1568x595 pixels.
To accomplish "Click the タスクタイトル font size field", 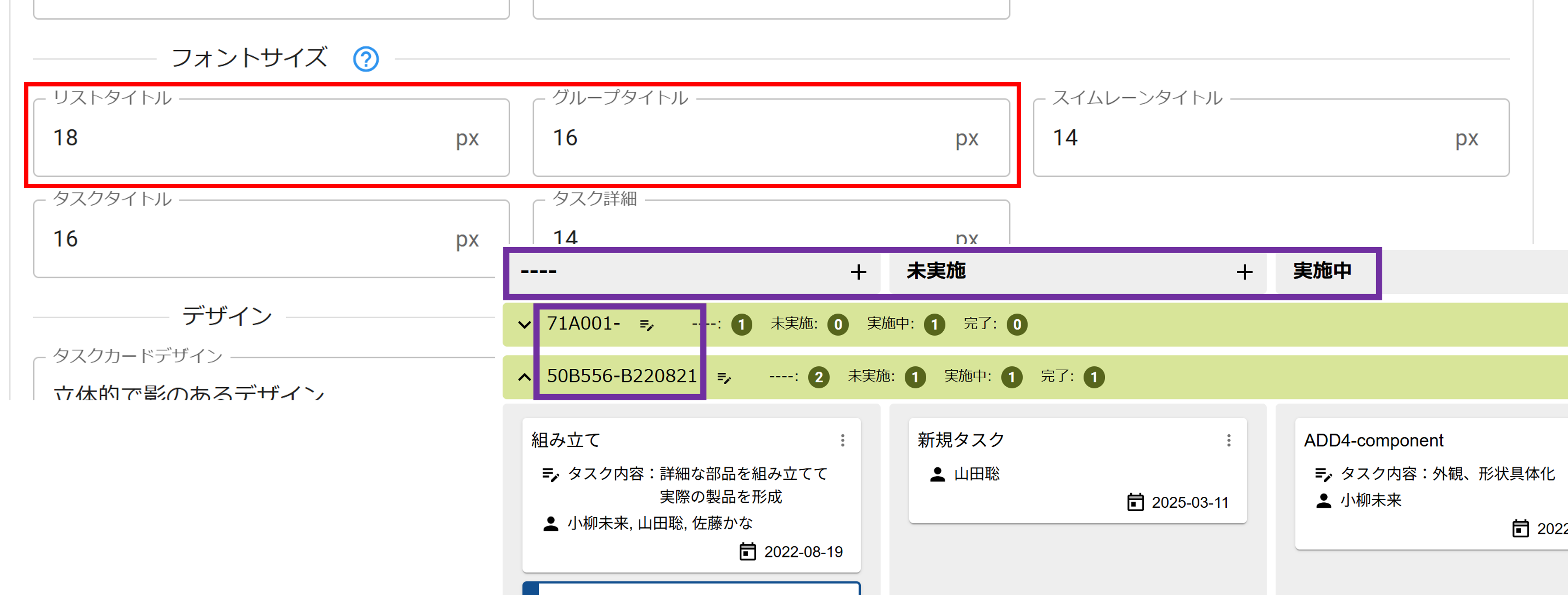I will [243, 239].
